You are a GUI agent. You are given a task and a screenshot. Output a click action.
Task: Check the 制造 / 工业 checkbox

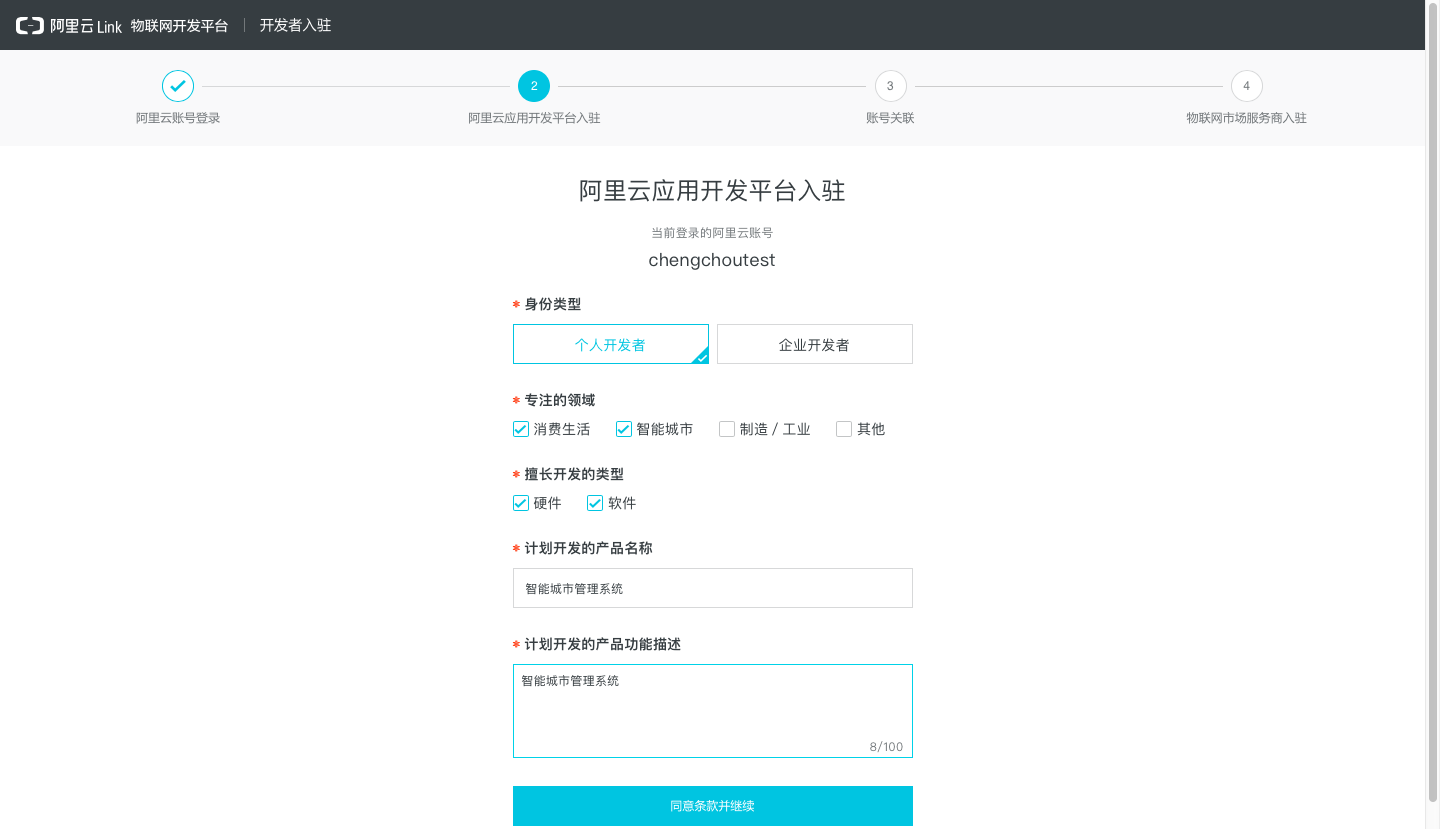click(727, 429)
